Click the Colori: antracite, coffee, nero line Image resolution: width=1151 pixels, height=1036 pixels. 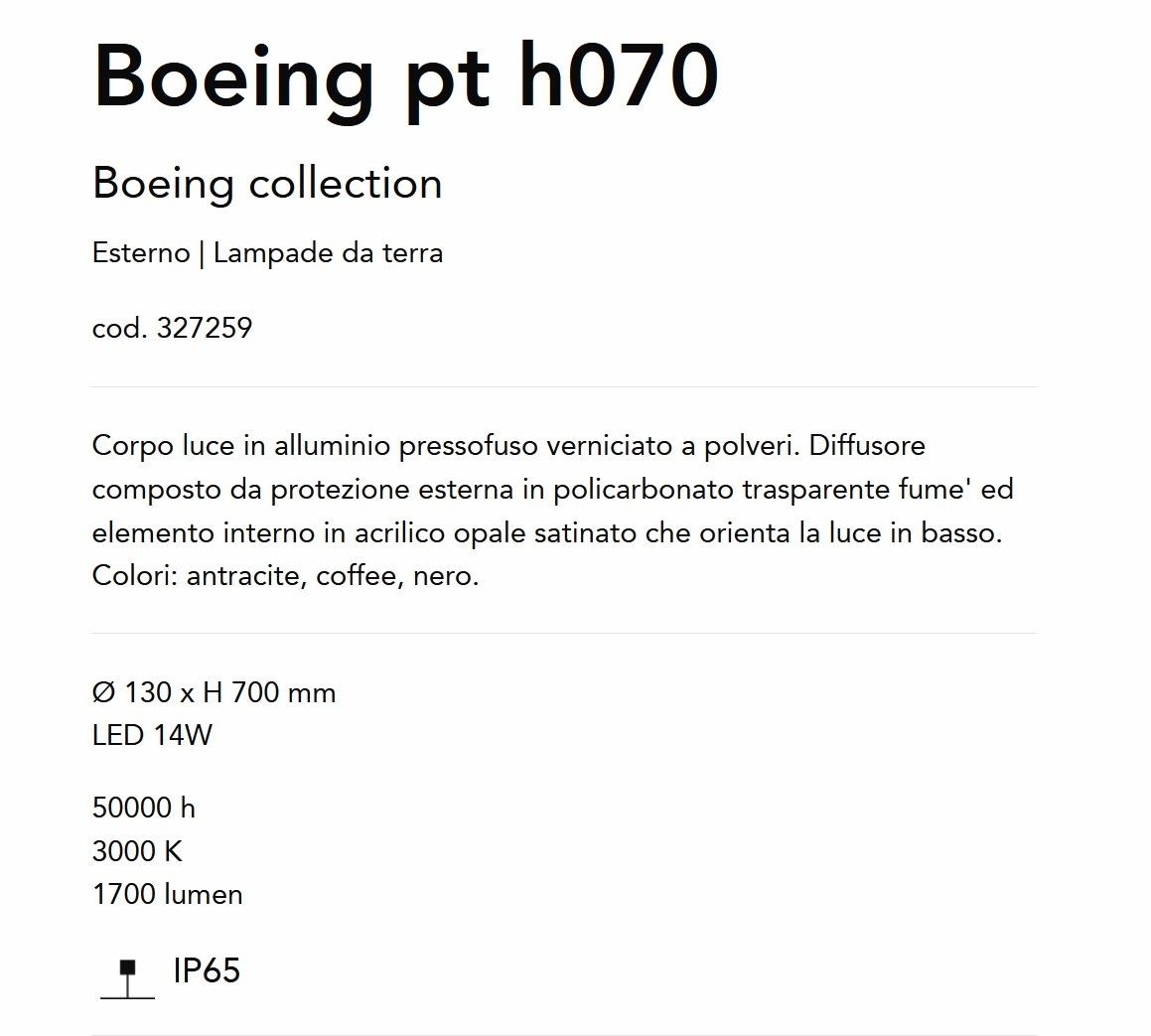pos(286,576)
